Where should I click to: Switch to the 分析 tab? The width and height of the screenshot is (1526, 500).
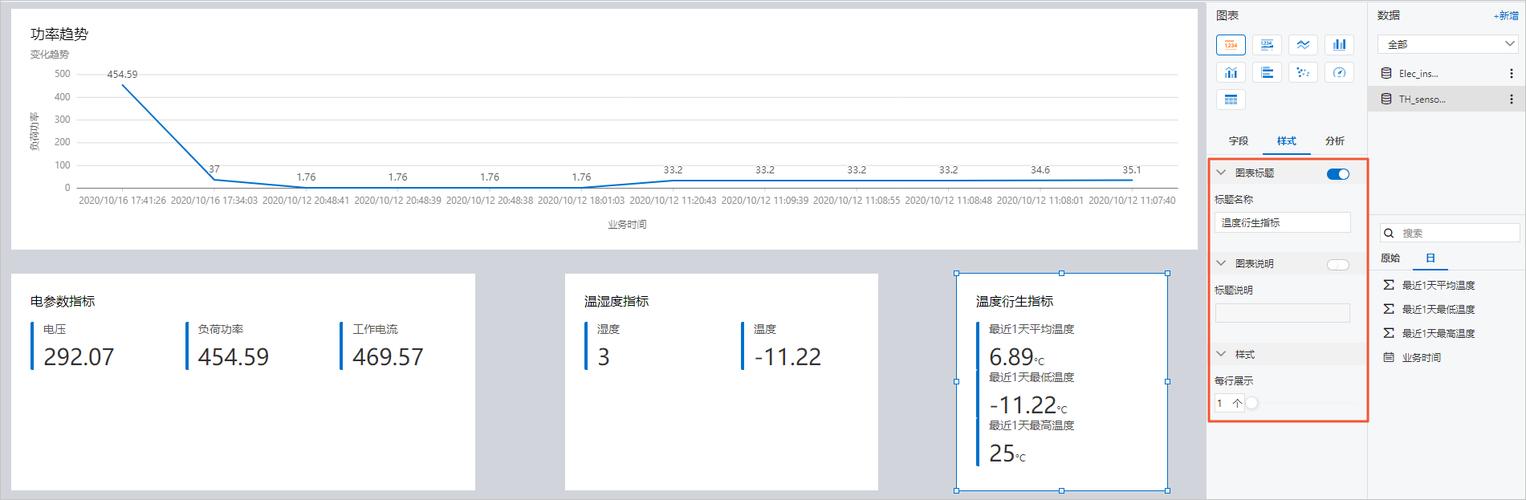(1334, 141)
